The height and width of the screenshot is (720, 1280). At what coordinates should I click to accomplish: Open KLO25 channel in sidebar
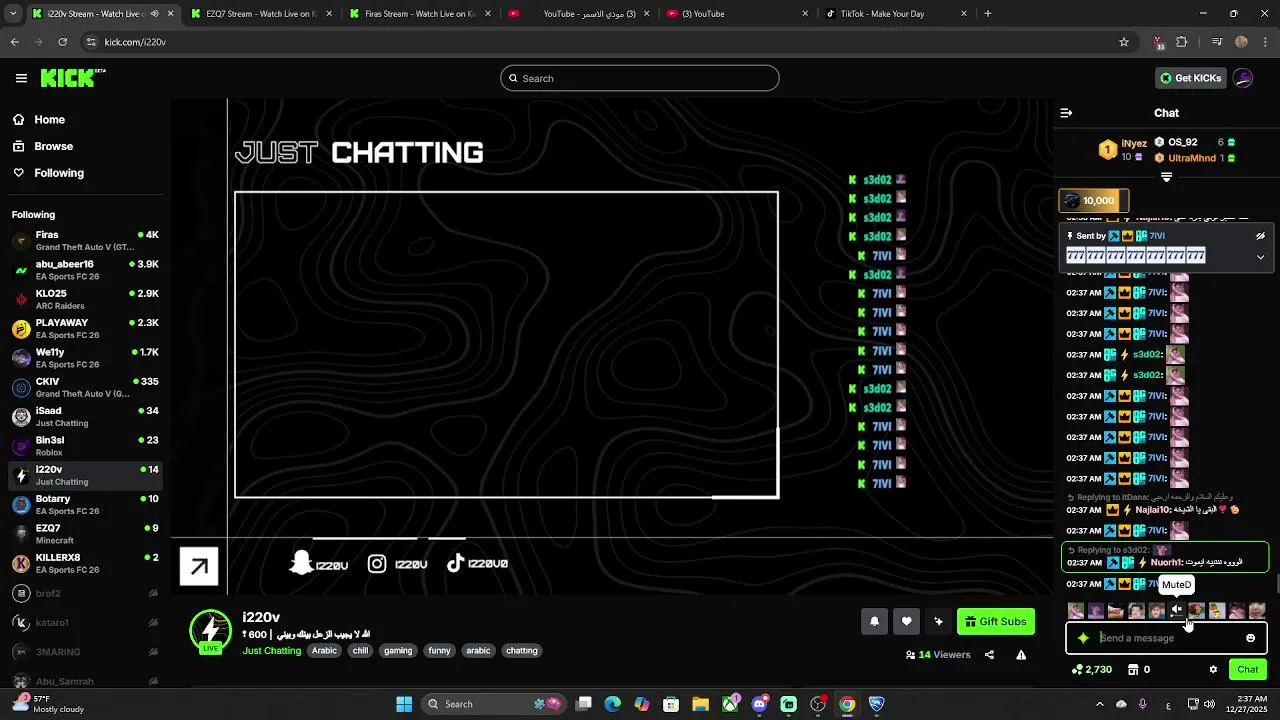click(85, 299)
